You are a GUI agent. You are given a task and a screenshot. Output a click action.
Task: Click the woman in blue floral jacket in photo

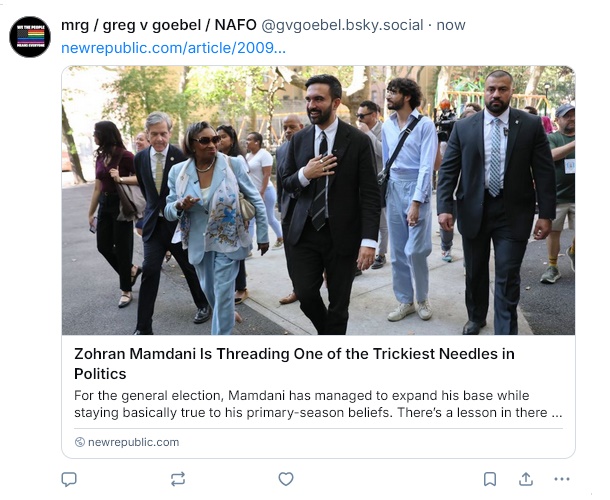[213, 210]
